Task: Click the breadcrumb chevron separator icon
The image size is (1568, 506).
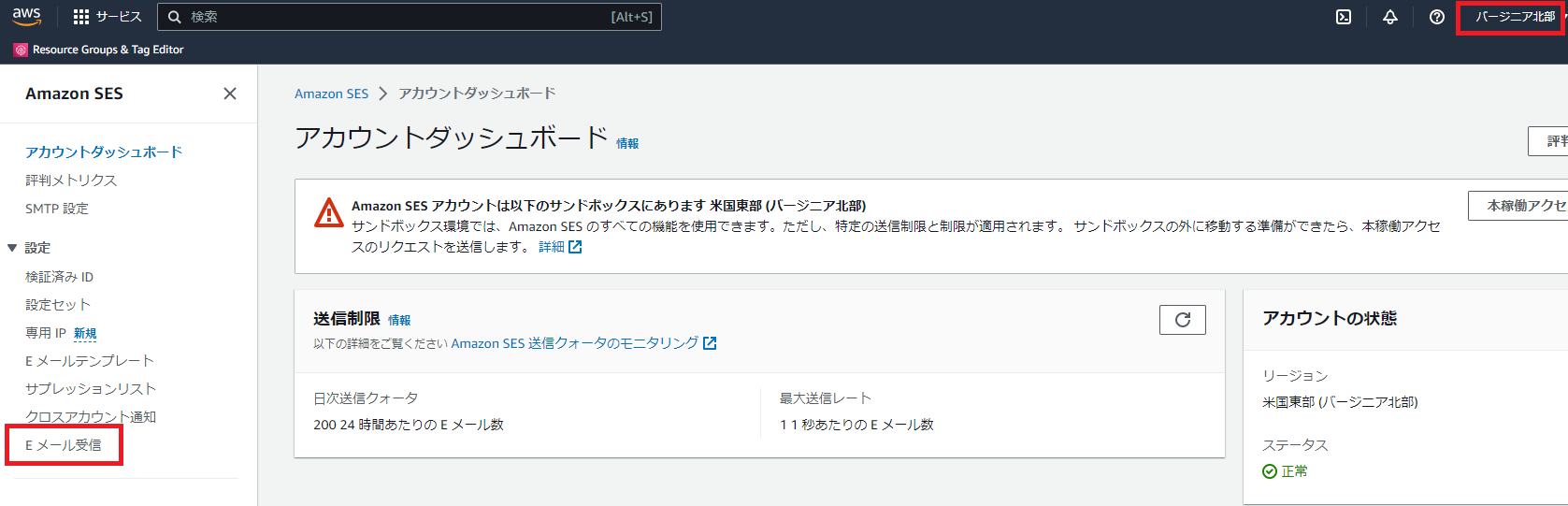Action: tap(383, 94)
